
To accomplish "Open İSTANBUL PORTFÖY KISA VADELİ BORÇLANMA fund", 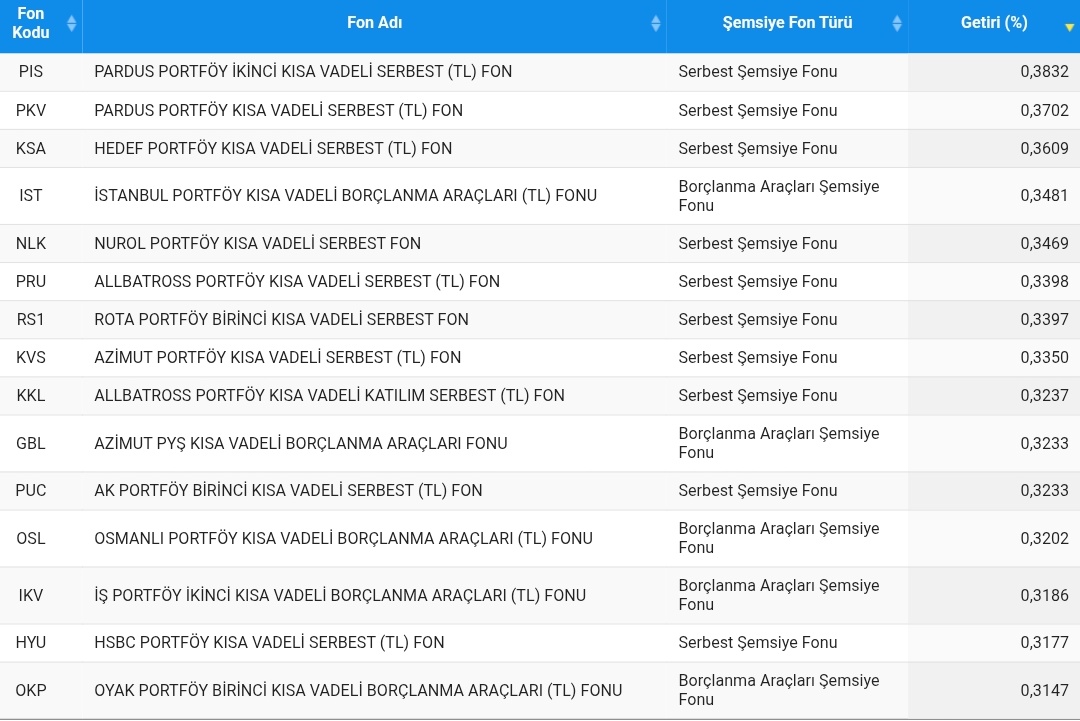I will [346, 196].
